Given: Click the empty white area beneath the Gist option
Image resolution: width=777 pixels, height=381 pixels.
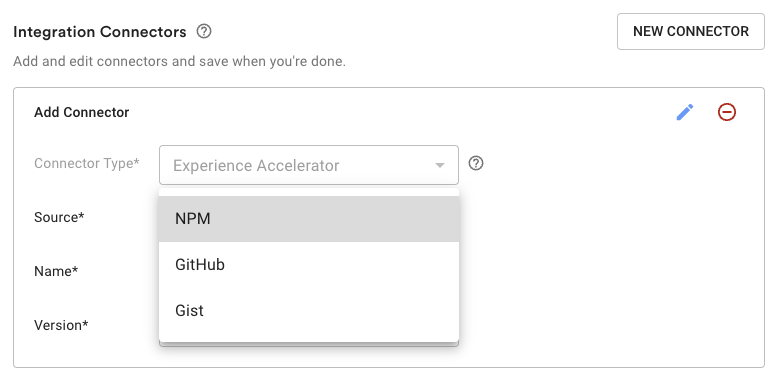Looking at the screenshot, I should [x=309, y=337].
